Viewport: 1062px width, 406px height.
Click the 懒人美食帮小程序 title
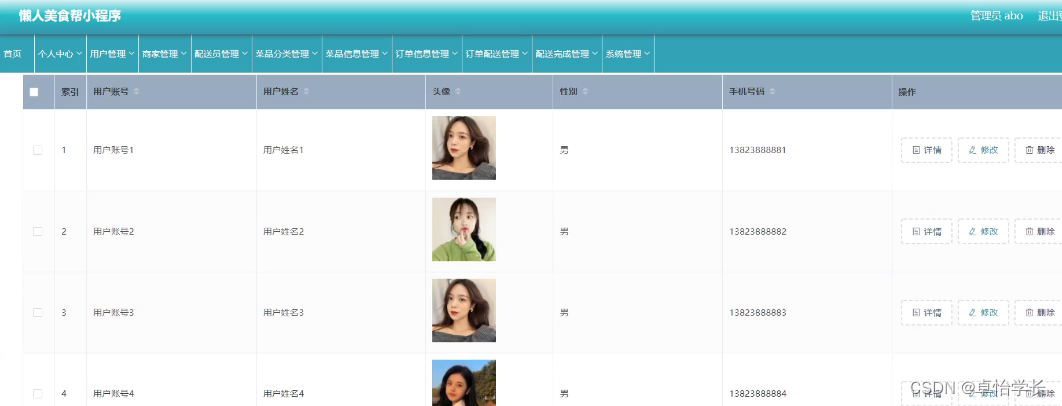point(70,16)
